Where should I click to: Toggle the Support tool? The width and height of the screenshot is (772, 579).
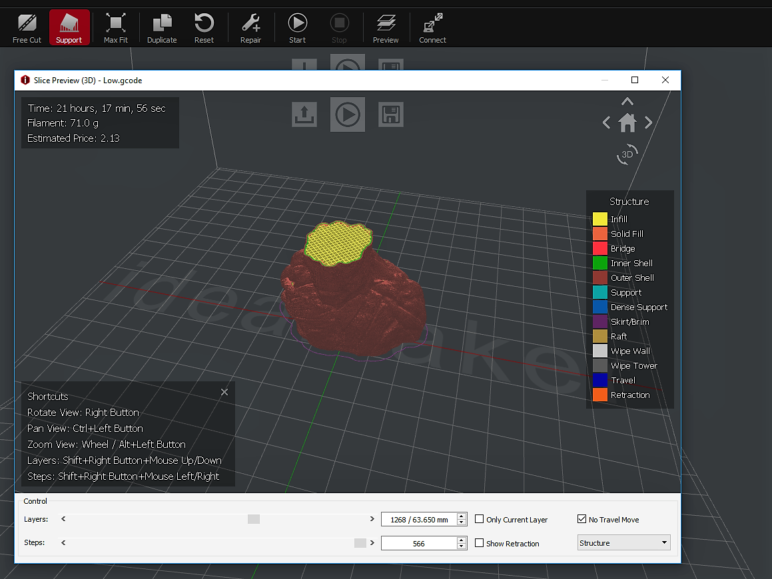[69, 28]
